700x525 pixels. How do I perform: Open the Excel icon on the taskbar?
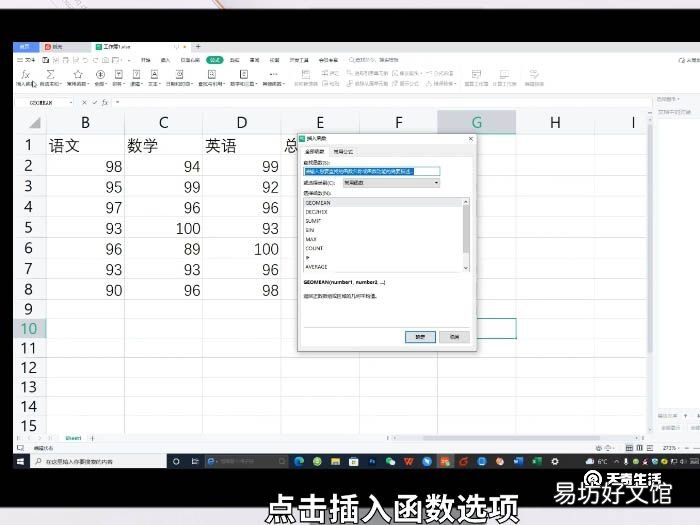click(537, 461)
